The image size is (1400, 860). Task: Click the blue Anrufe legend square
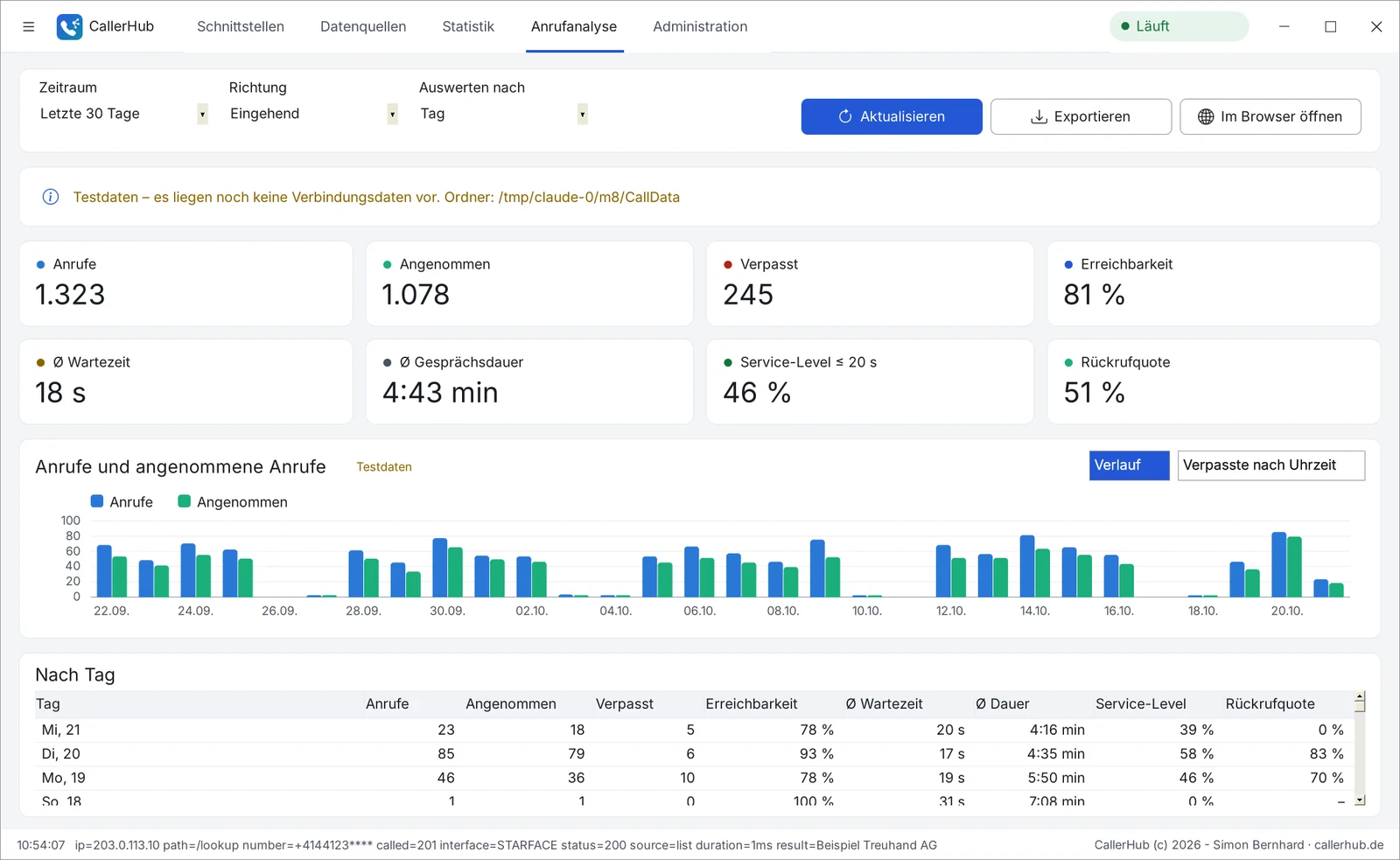tap(97, 501)
